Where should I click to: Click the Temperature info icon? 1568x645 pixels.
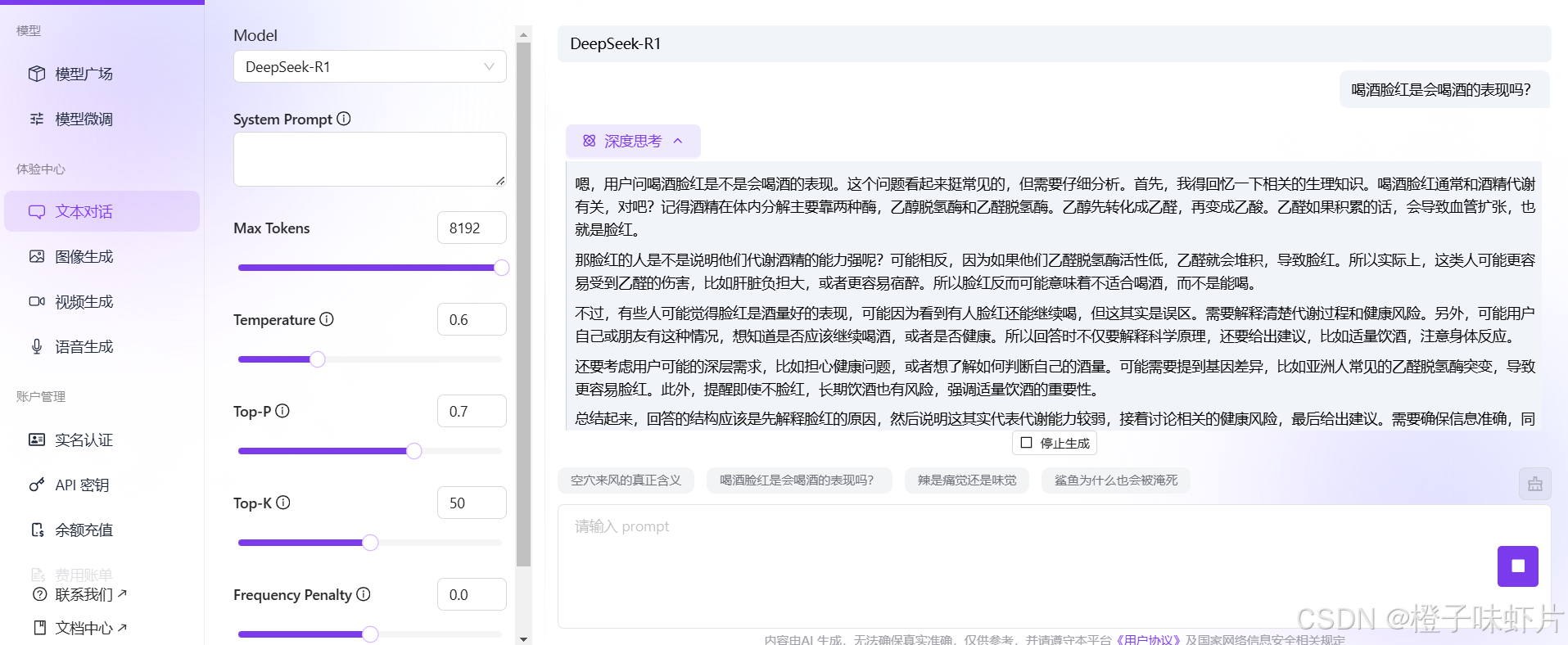coord(327,319)
